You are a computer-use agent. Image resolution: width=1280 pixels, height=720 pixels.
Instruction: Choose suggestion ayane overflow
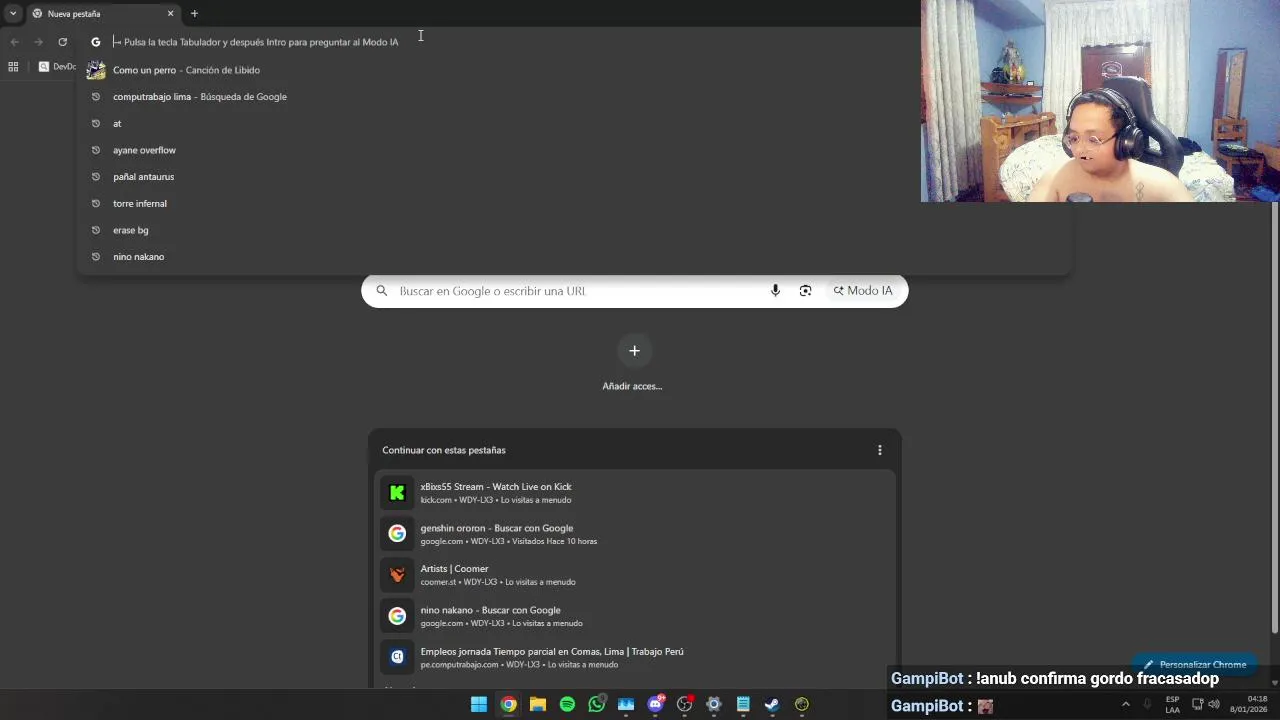coord(574,150)
